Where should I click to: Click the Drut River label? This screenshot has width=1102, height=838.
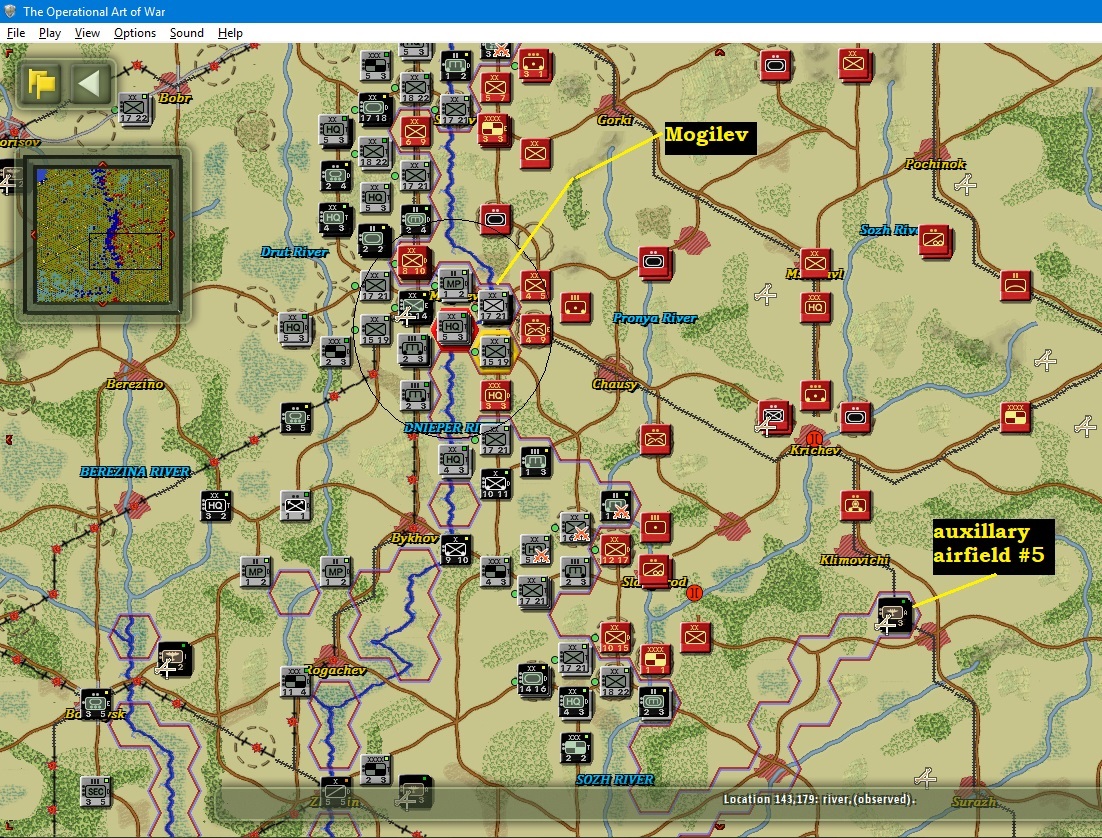[x=294, y=252]
